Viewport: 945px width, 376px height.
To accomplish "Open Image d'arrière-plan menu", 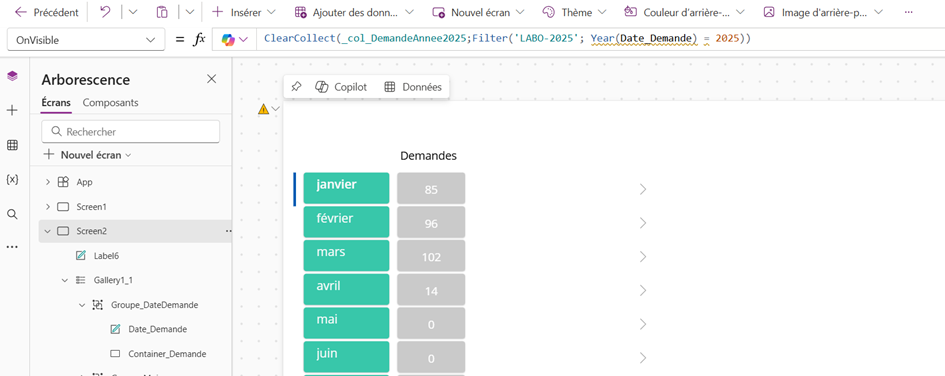I will (x=823, y=12).
